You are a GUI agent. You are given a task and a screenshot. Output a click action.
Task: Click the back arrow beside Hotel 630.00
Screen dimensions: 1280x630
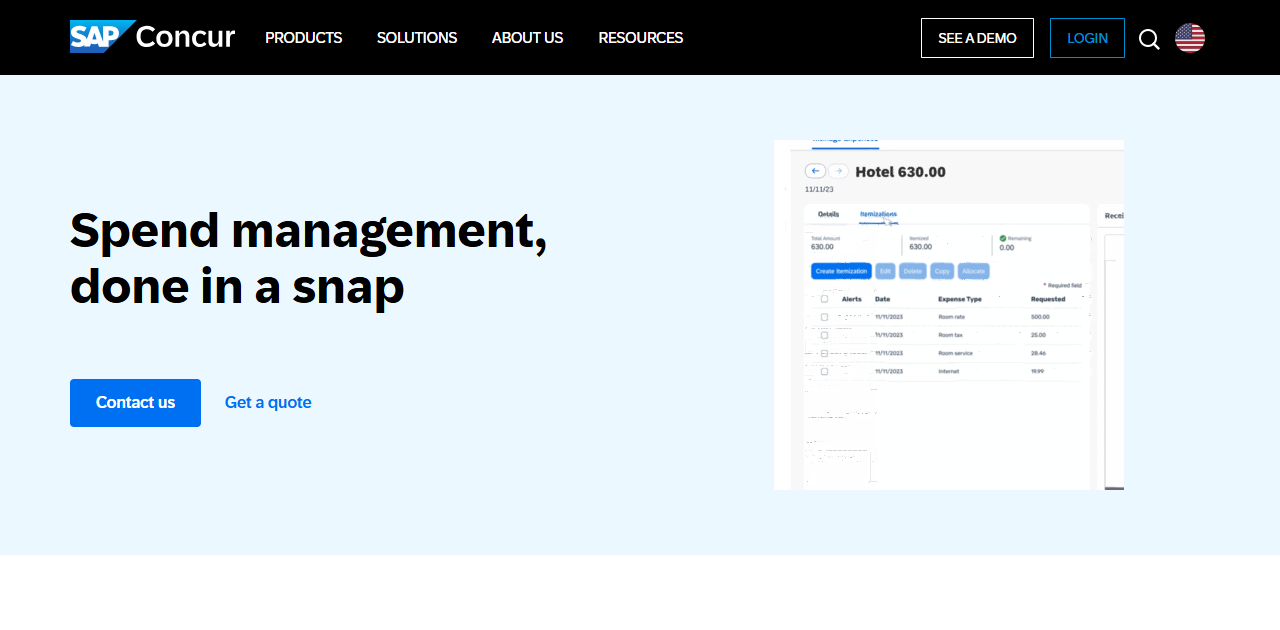coord(815,171)
